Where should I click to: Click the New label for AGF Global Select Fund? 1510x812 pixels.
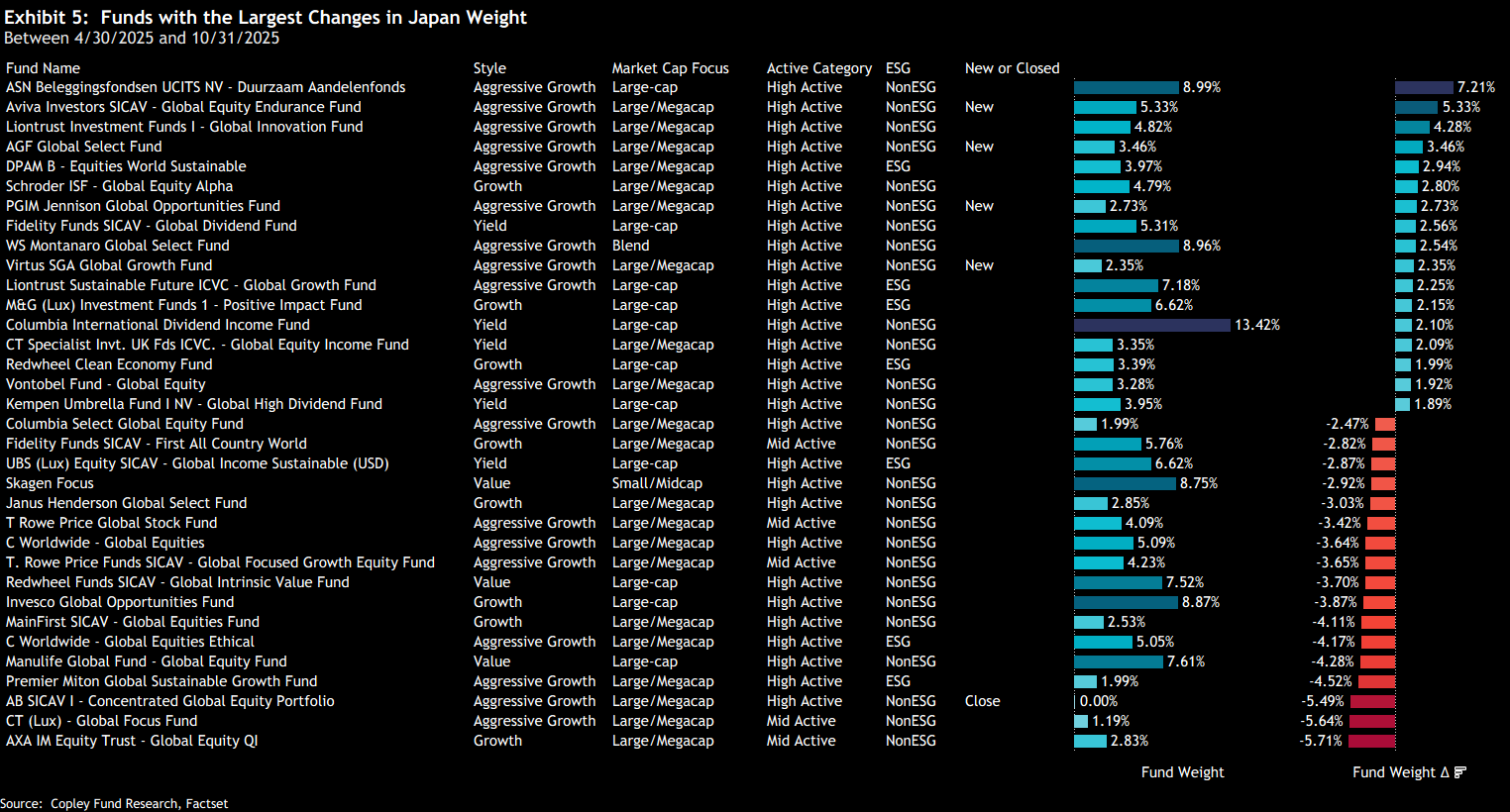(979, 147)
